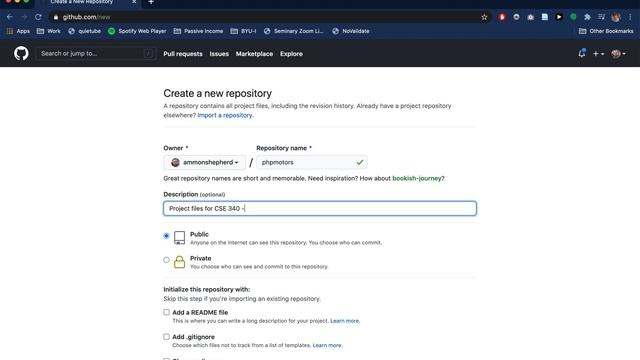Open GitHub Marketplace
640x360 pixels.
click(x=254, y=54)
